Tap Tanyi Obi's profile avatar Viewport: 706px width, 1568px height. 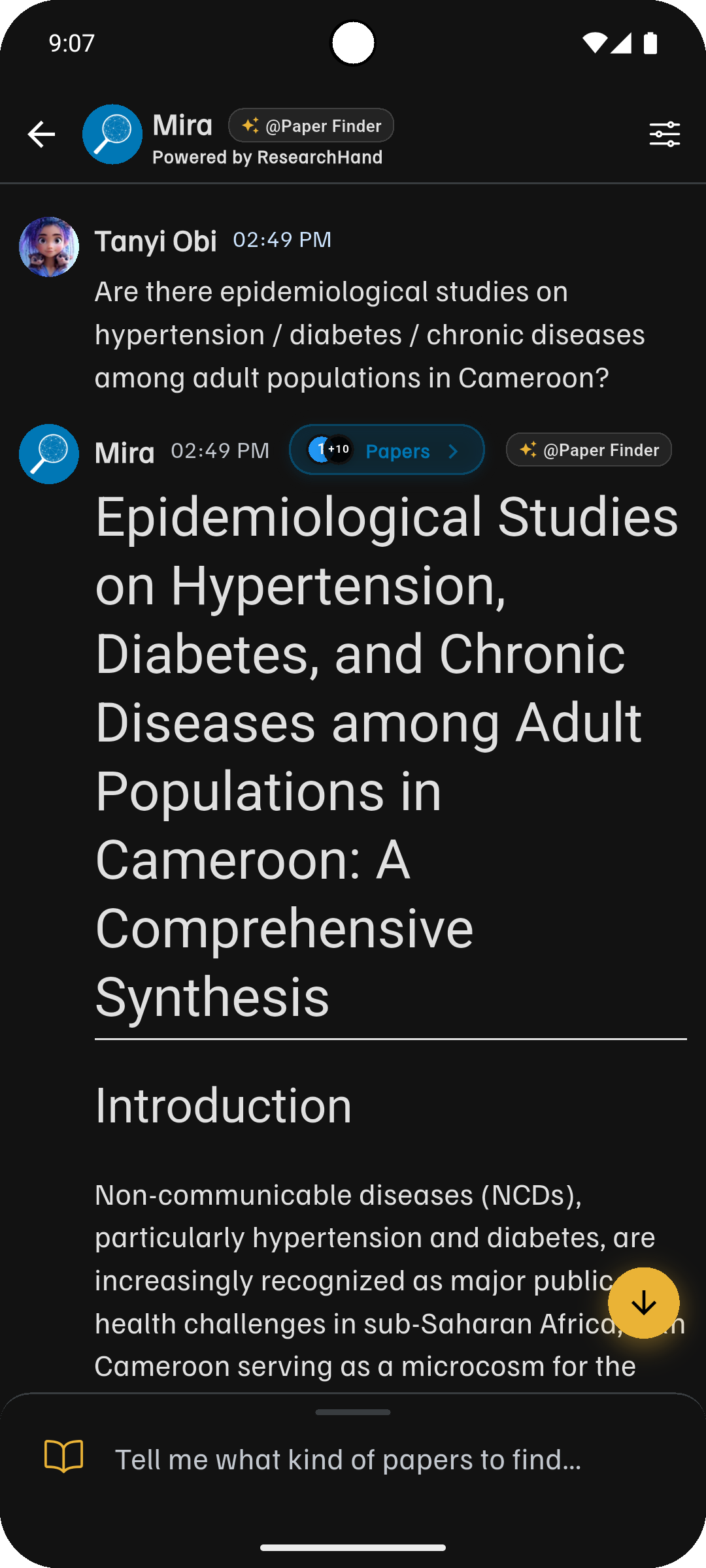pos(49,247)
